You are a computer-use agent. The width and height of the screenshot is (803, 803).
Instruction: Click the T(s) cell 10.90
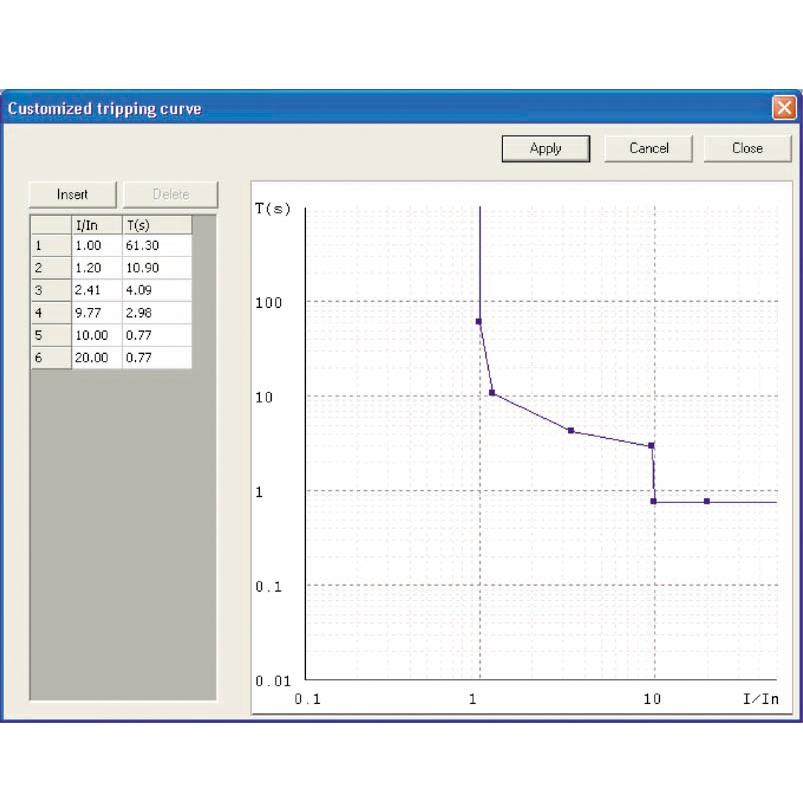[x=157, y=268]
